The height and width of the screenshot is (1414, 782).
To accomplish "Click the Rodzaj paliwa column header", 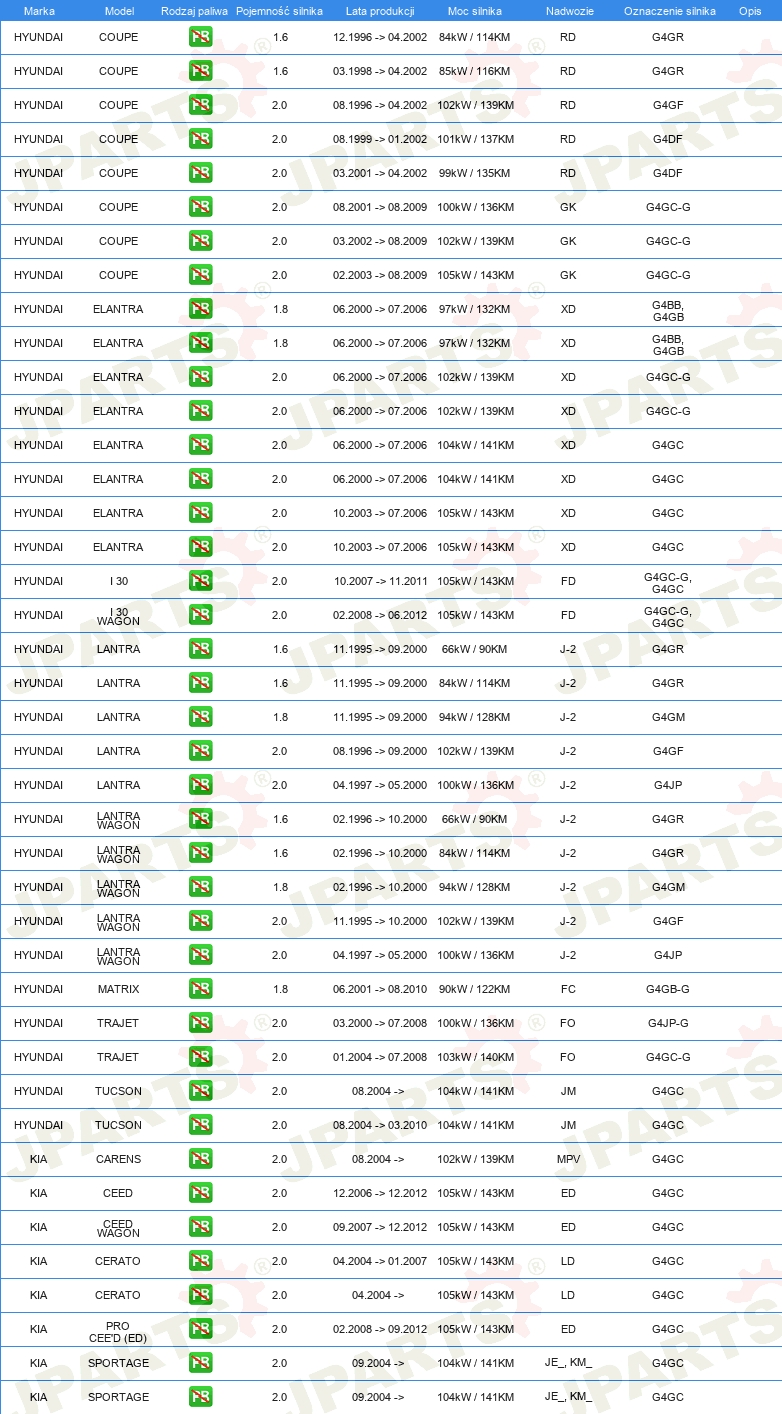I will pos(194,11).
